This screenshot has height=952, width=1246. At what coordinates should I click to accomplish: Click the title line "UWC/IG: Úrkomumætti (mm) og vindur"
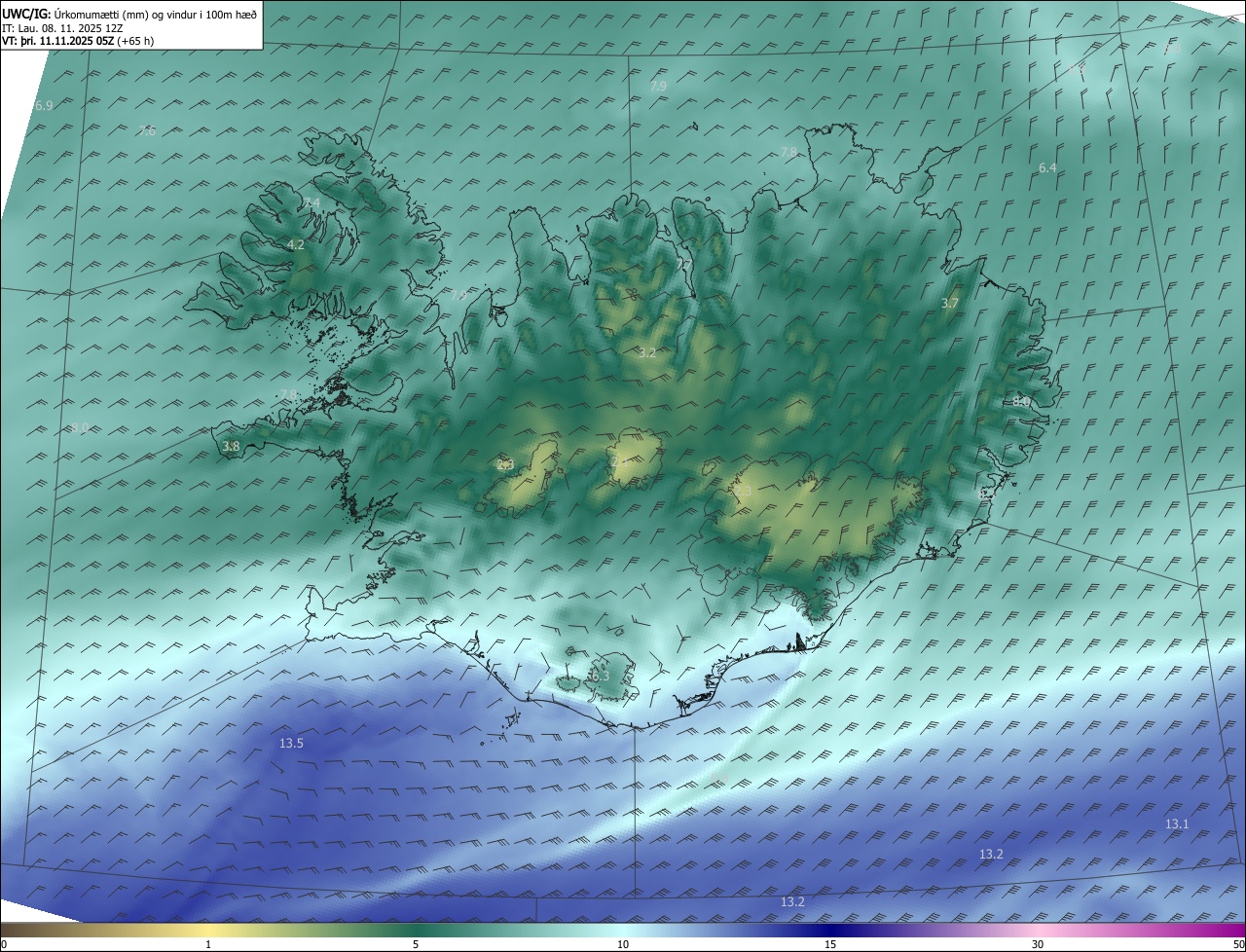[130, 14]
